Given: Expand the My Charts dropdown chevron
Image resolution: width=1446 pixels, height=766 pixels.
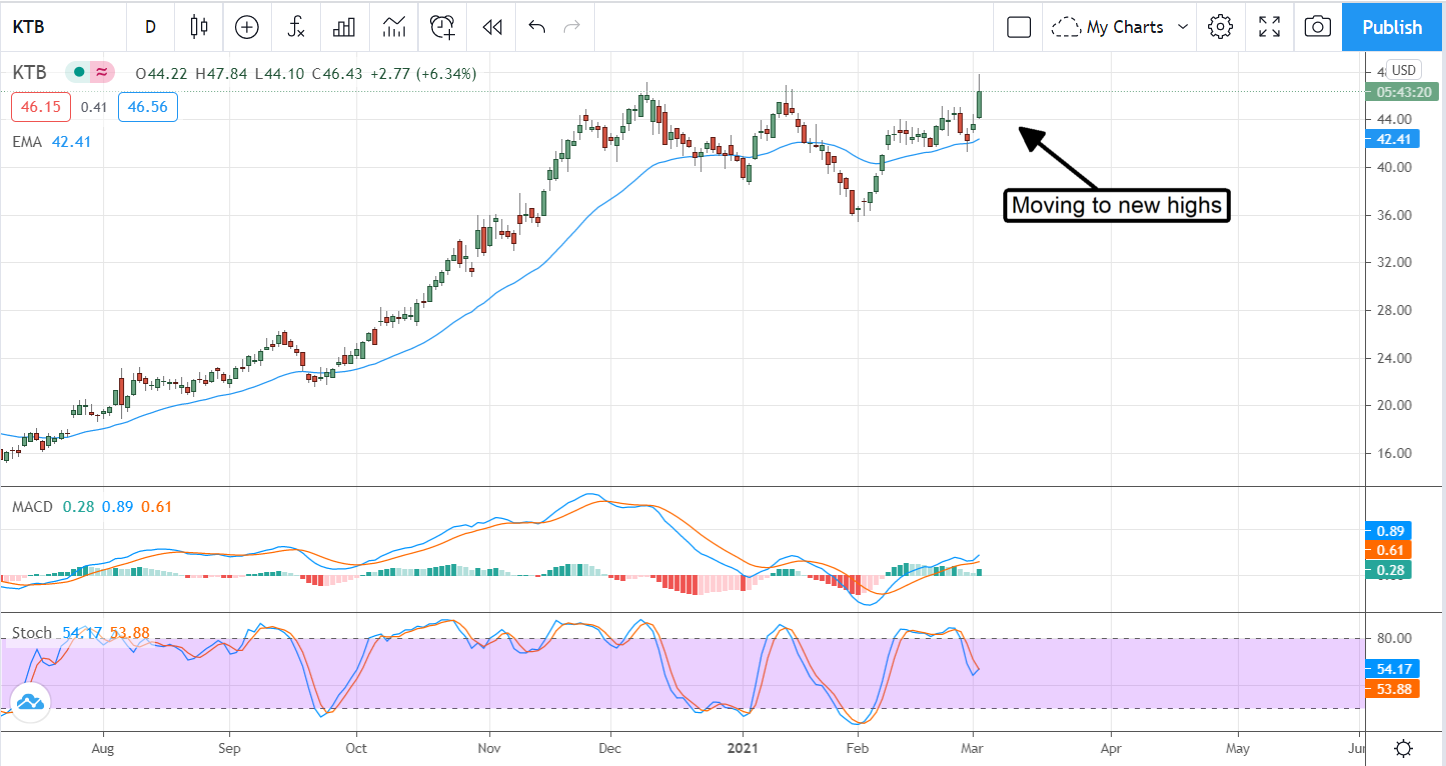Looking at the screenshot, I should tap(1183, 27).
